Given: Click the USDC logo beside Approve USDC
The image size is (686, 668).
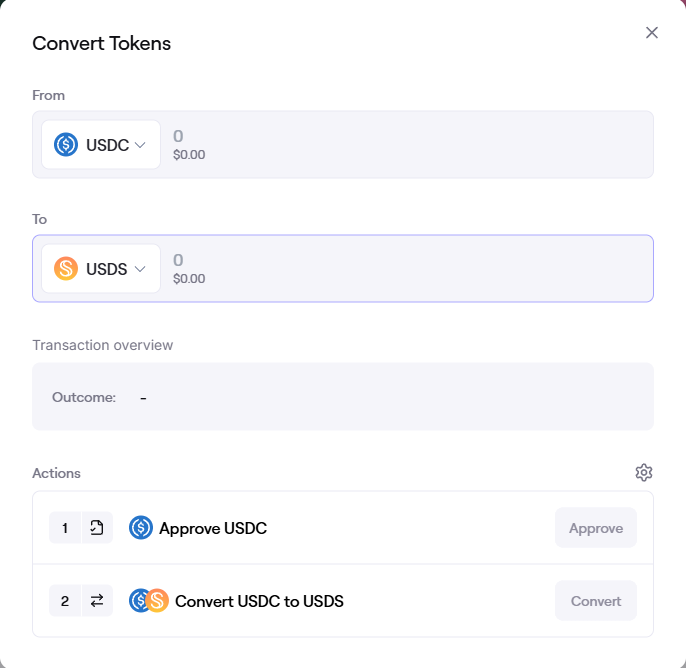Looking at the screenshot, I should [x=141, y=528].
